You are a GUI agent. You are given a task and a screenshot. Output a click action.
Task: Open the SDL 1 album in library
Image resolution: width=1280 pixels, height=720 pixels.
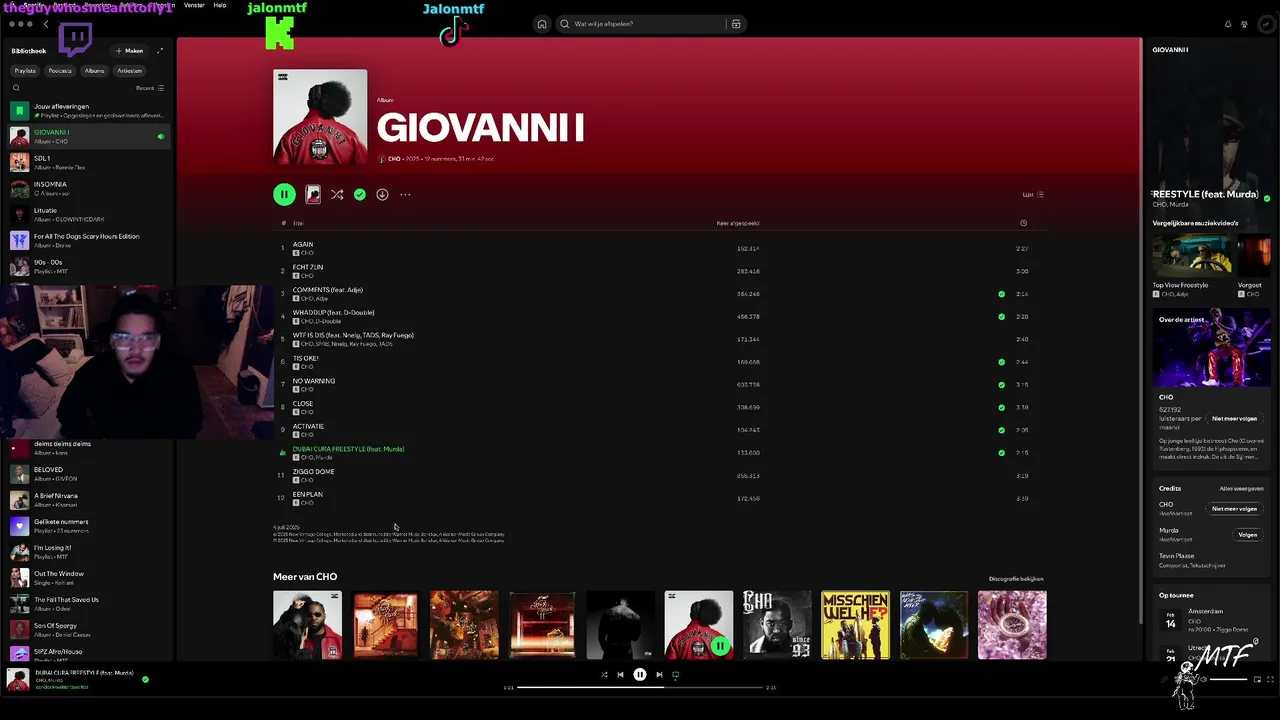90,162
